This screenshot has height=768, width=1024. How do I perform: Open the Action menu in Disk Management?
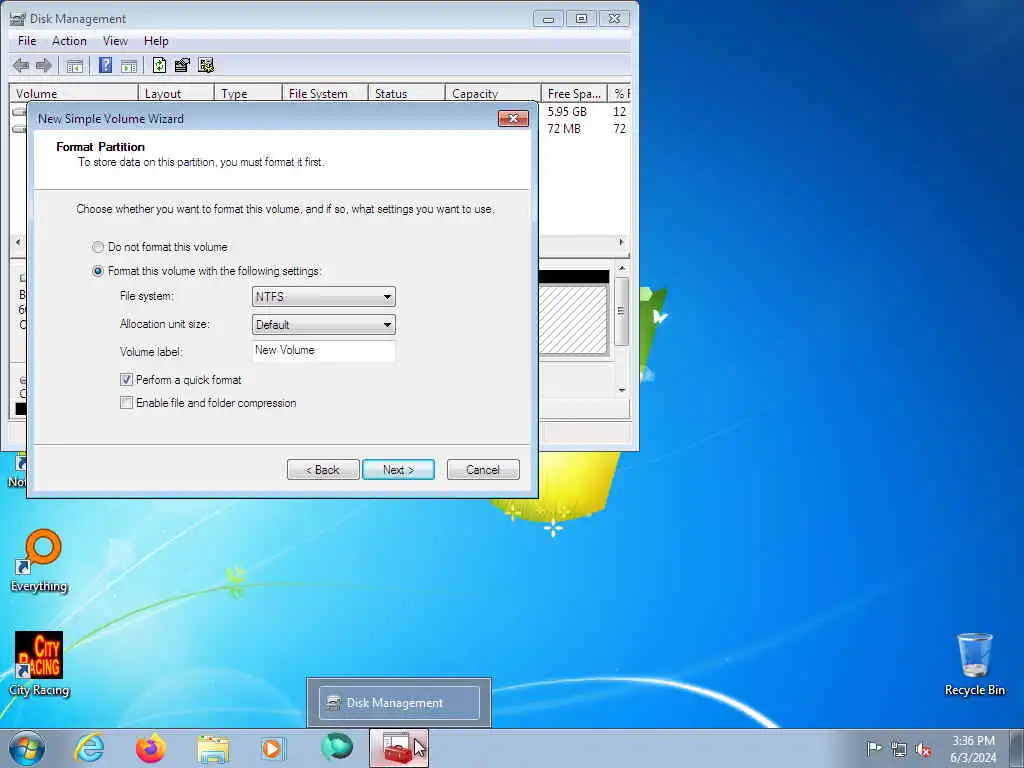pos(69,41)
